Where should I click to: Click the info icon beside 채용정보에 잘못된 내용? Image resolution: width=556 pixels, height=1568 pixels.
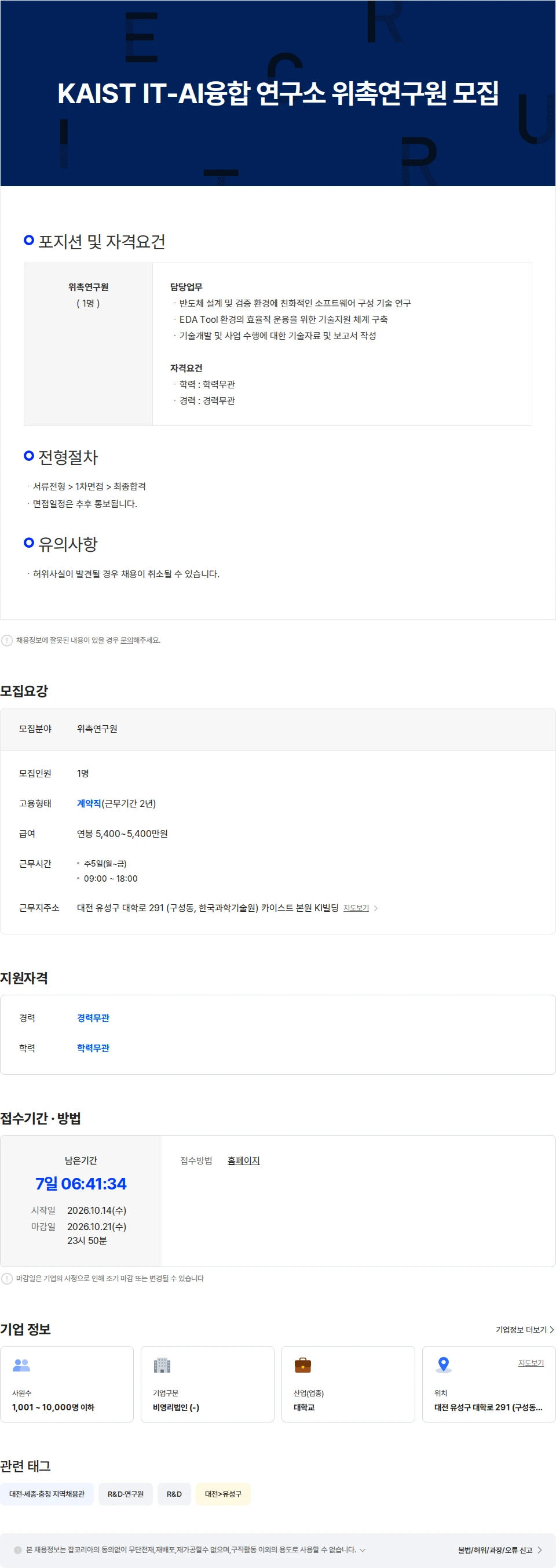point(7,641)
